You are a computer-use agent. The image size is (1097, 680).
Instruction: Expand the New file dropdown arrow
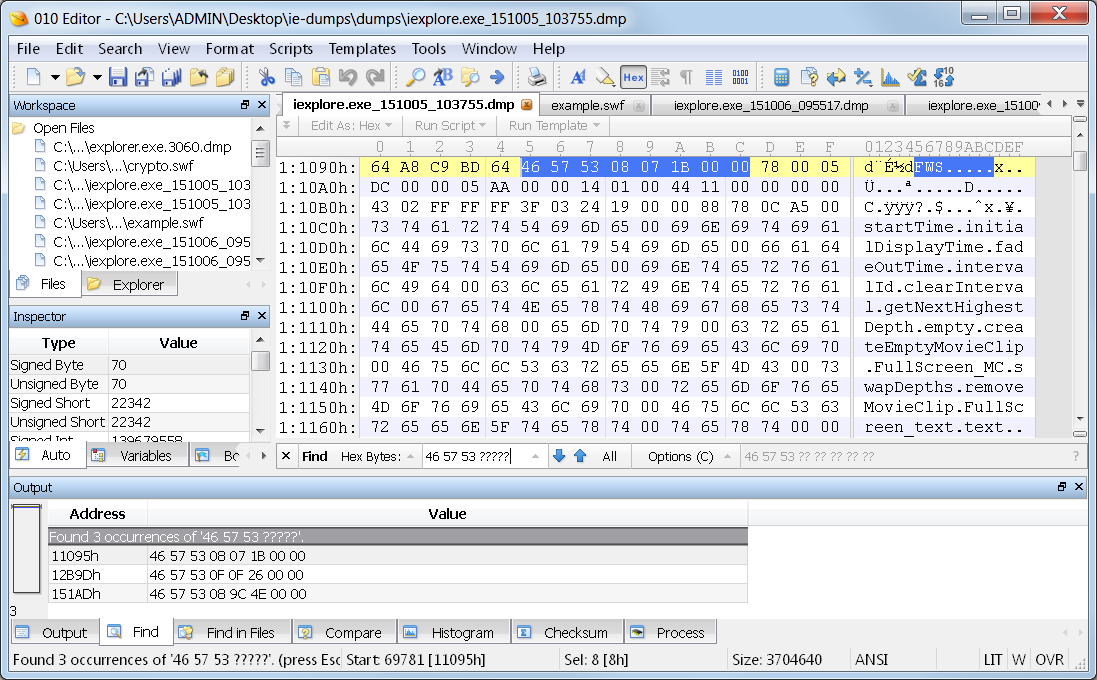(54, 77)
